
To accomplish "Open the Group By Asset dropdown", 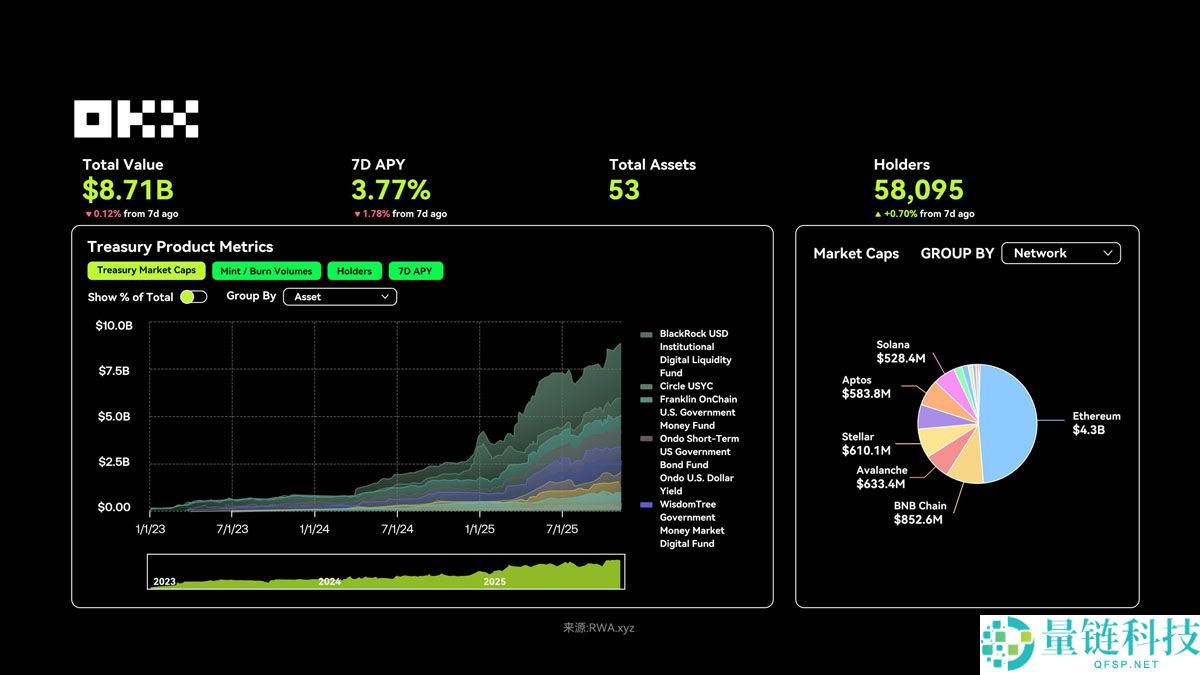I will point(340,297).
